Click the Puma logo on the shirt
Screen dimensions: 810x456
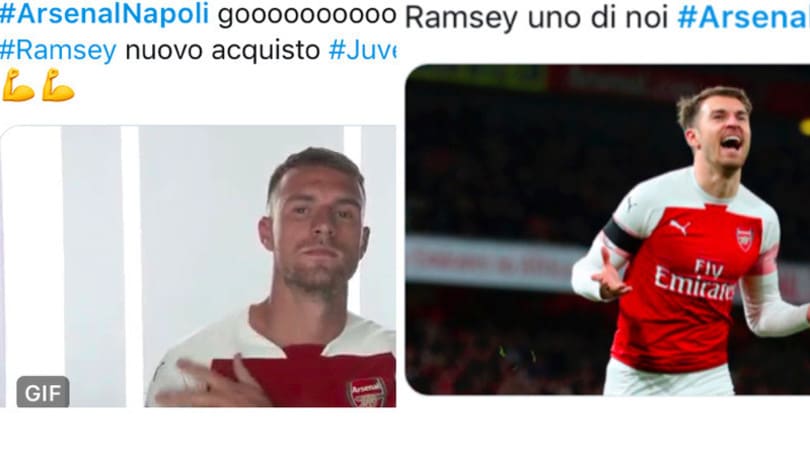[679, 226]
